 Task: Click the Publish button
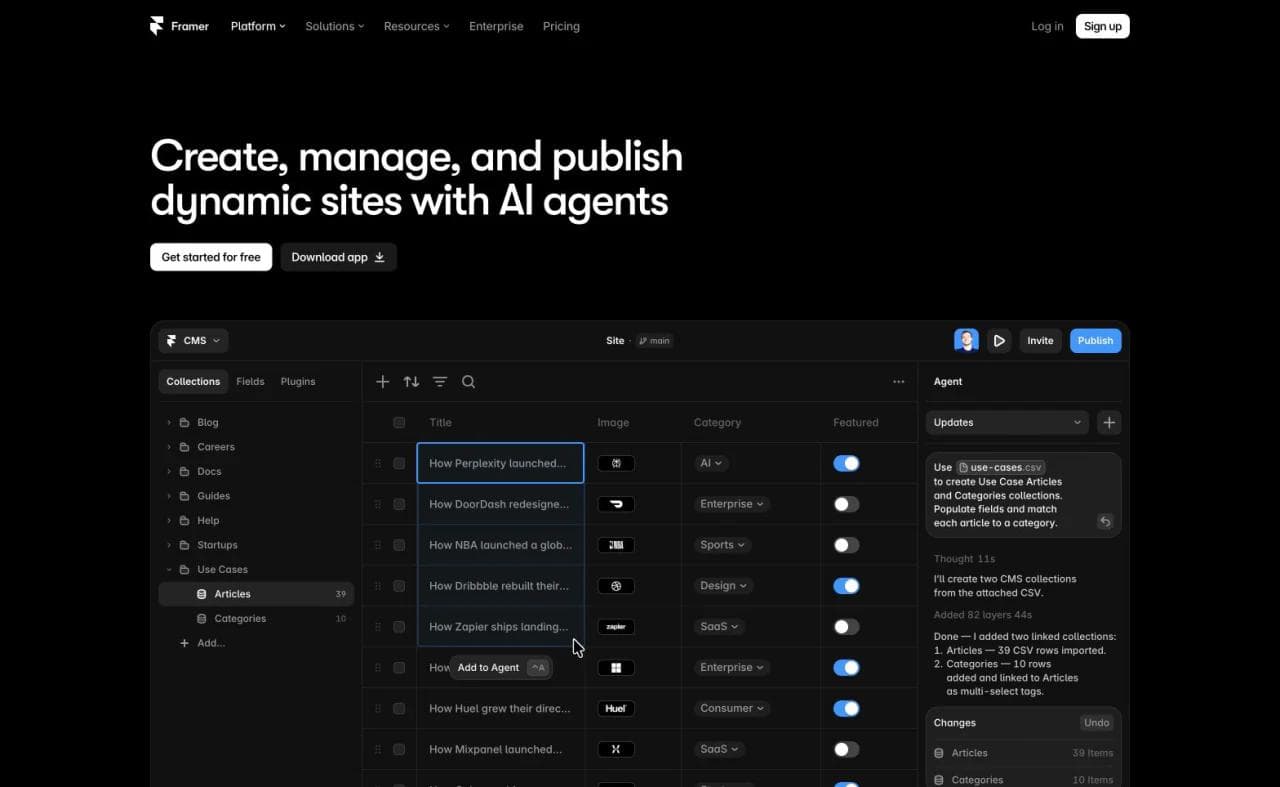pos(1095,341)
